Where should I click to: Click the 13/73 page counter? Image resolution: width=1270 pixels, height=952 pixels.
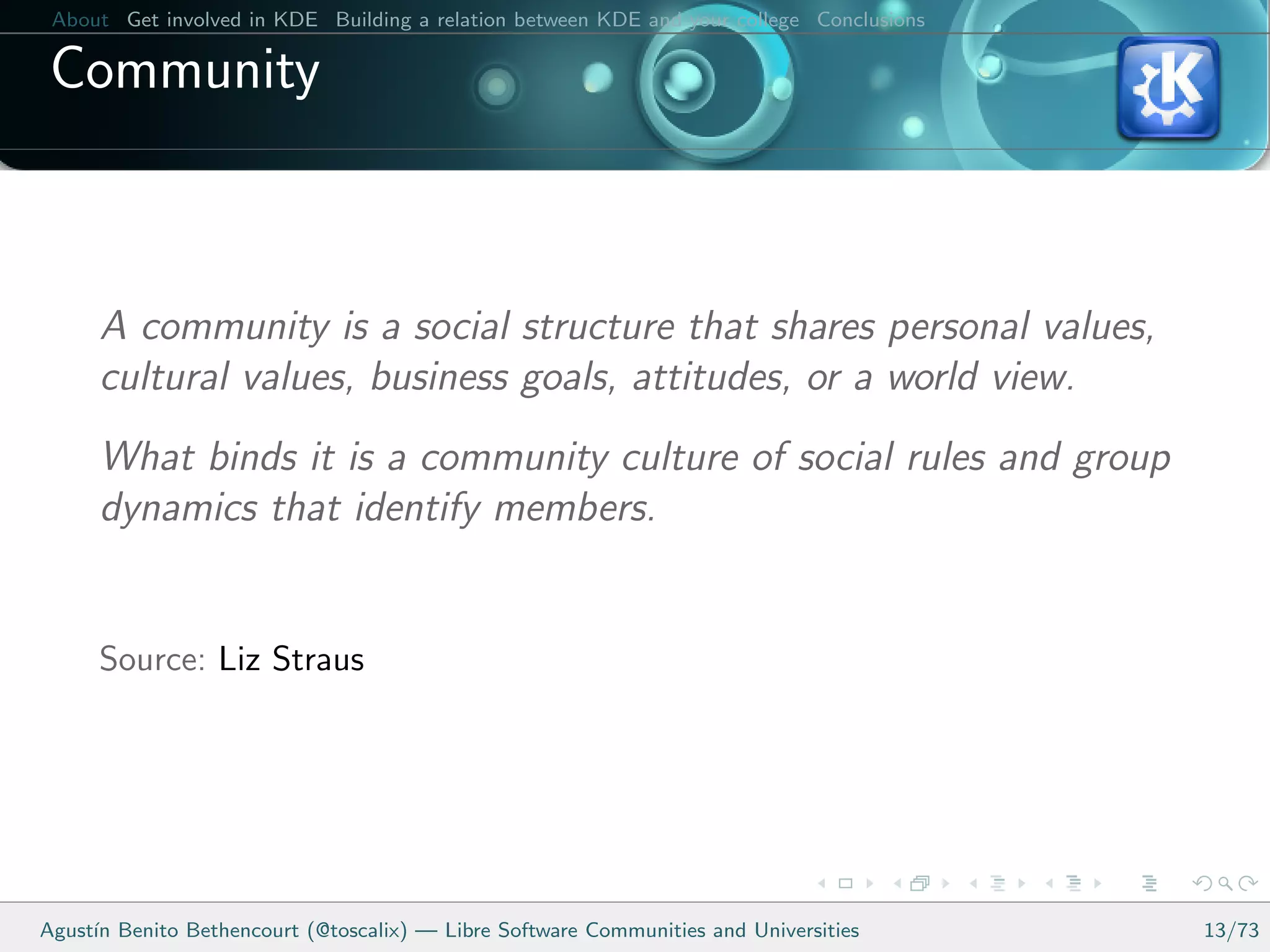click(x=1231, y=930)
